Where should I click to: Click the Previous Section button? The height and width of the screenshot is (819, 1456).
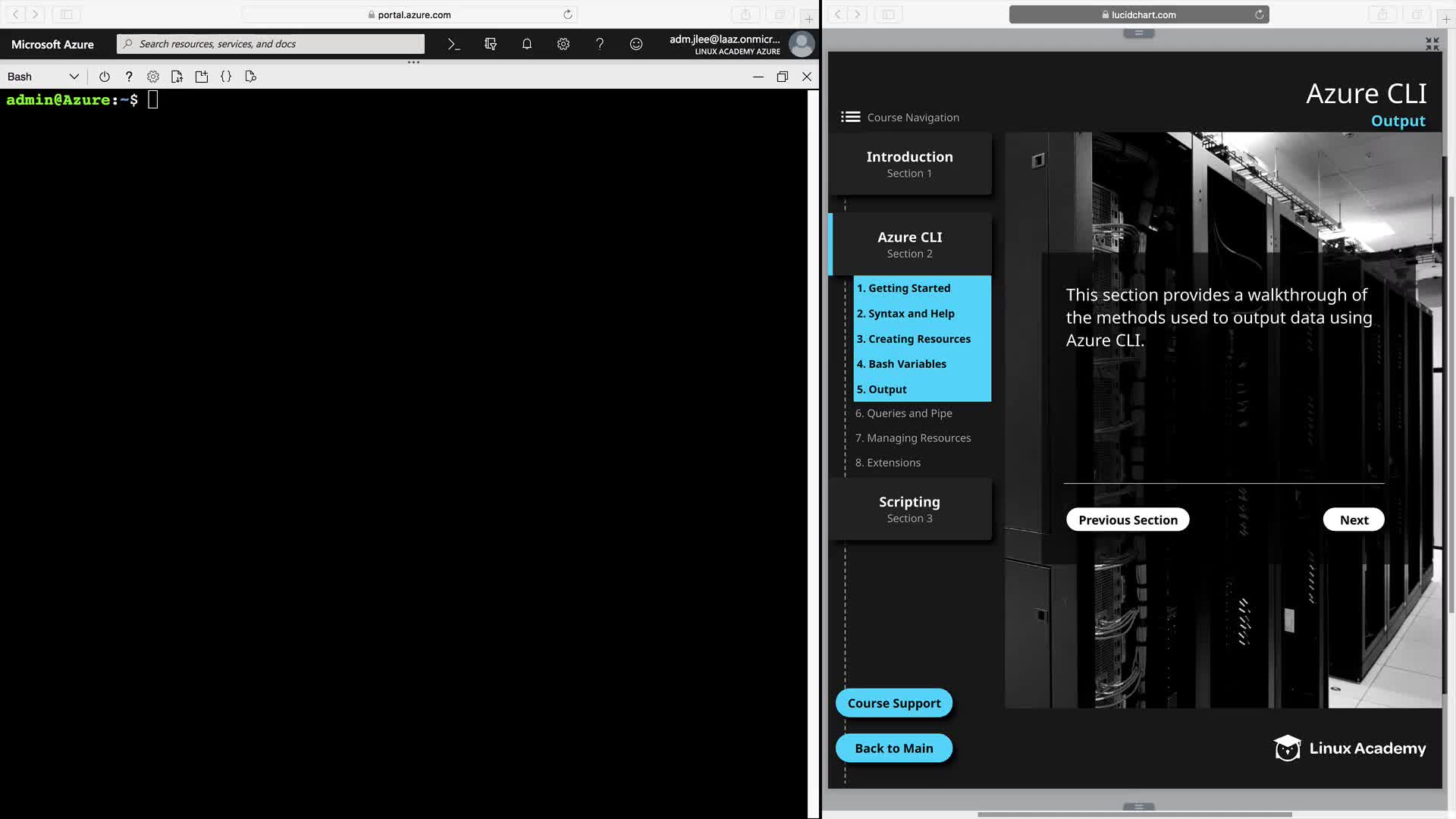(x=1128, y=519)
